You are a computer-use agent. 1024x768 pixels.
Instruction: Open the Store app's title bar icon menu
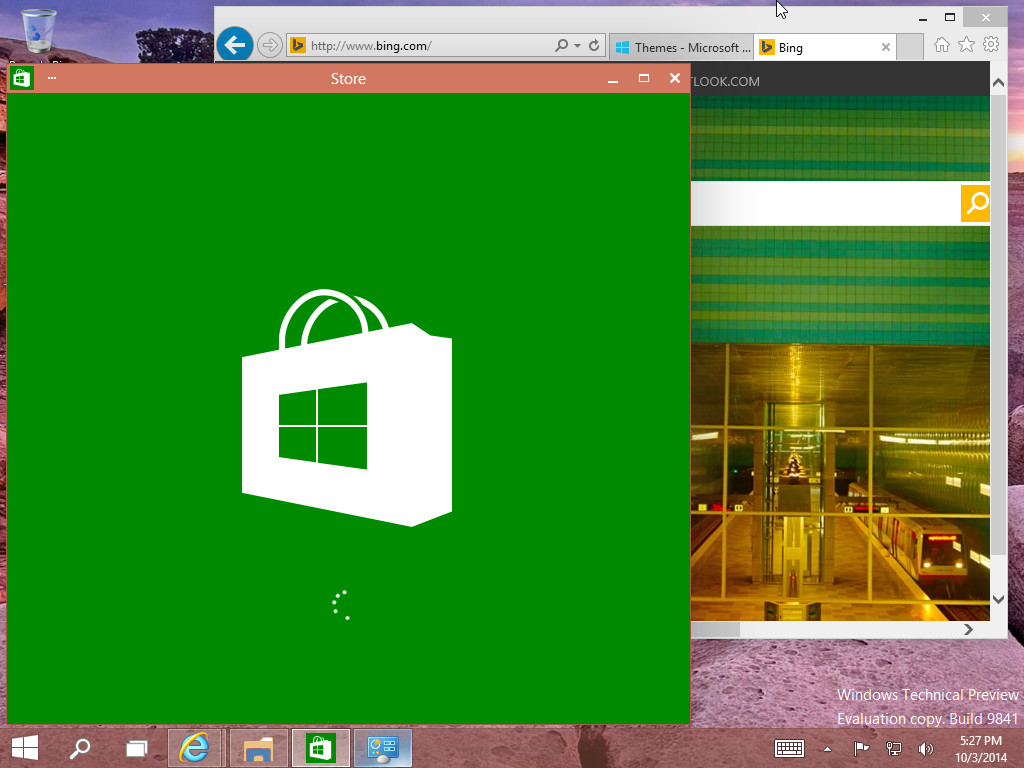pyautogui.click(x=22, y=78)
